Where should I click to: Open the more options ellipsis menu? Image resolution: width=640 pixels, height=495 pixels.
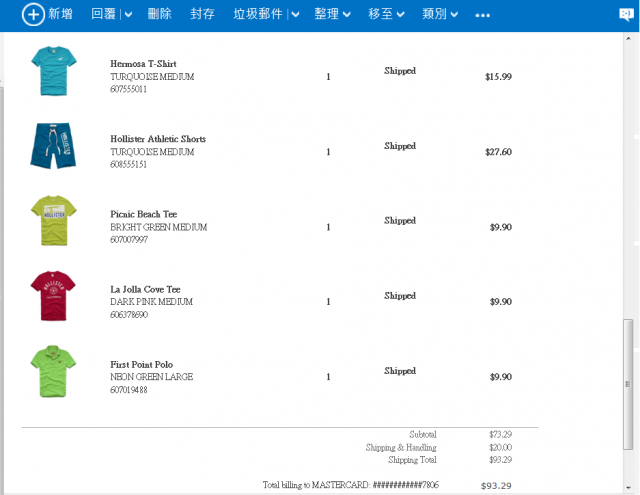click(482, 16)
